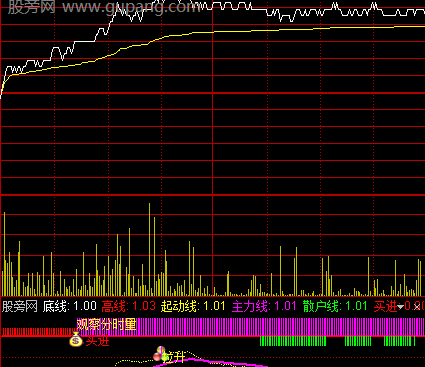Click the red ball rally signal icon
This screenshot has height=367, width=425.
[x=157, y=357]
